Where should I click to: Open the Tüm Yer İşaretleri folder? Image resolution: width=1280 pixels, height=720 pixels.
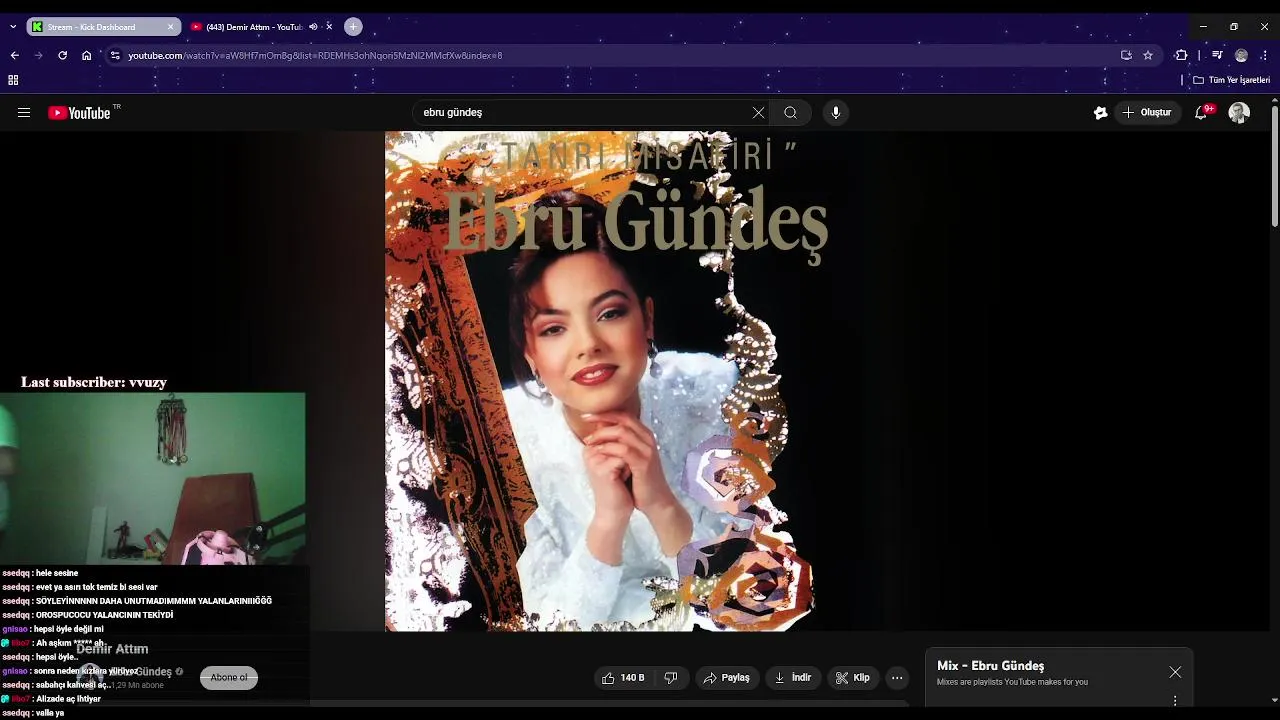tap(1232, 80)
